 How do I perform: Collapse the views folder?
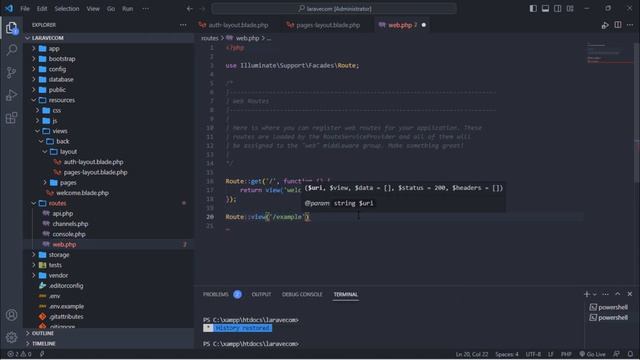(109, 131)
